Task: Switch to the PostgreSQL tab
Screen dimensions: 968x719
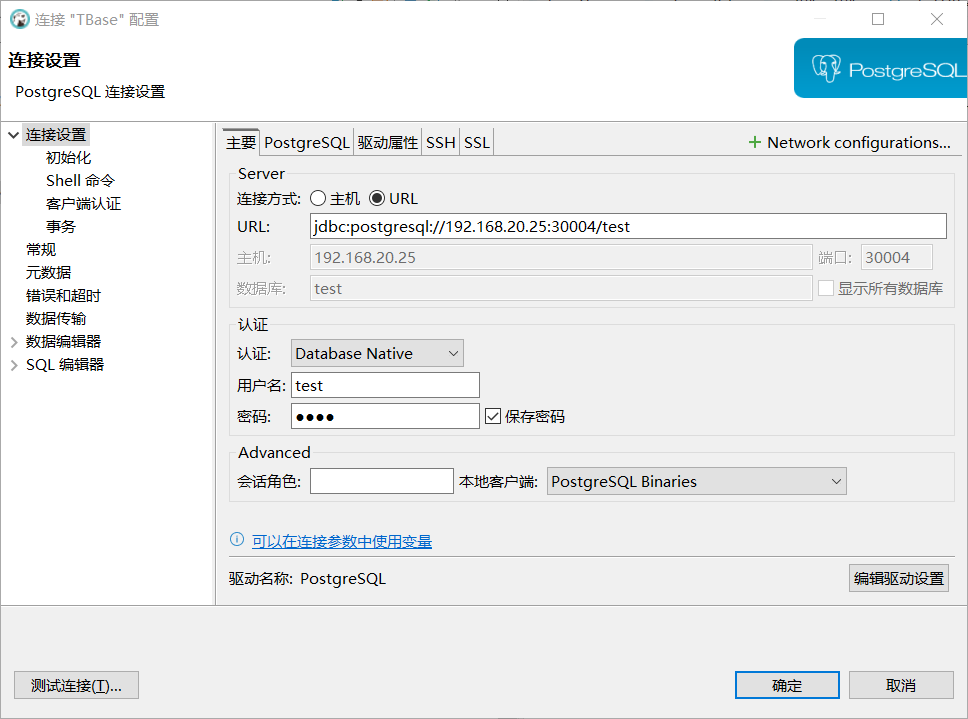Action: pyautogui.click(x=306, y=143)
